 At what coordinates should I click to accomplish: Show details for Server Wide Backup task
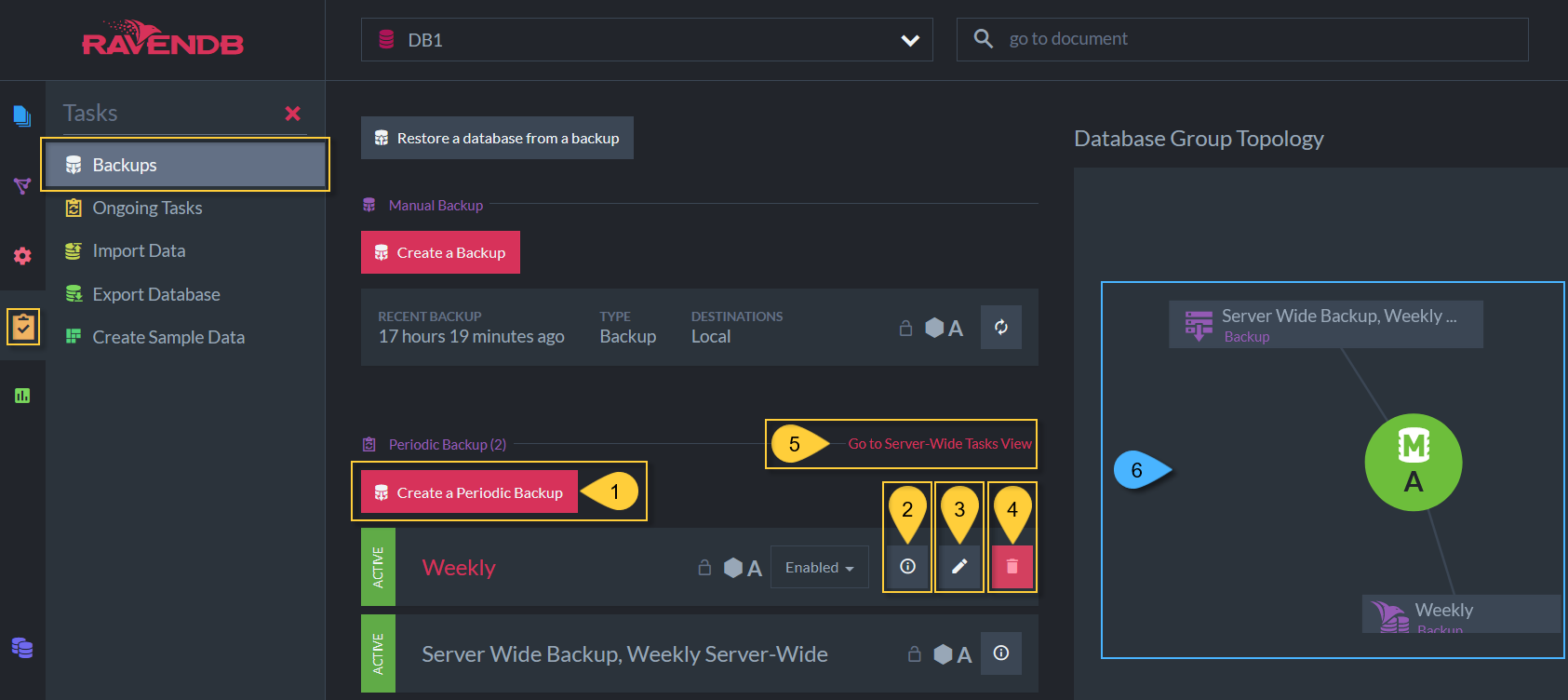pyautogui.click(x=1001, y=653)
